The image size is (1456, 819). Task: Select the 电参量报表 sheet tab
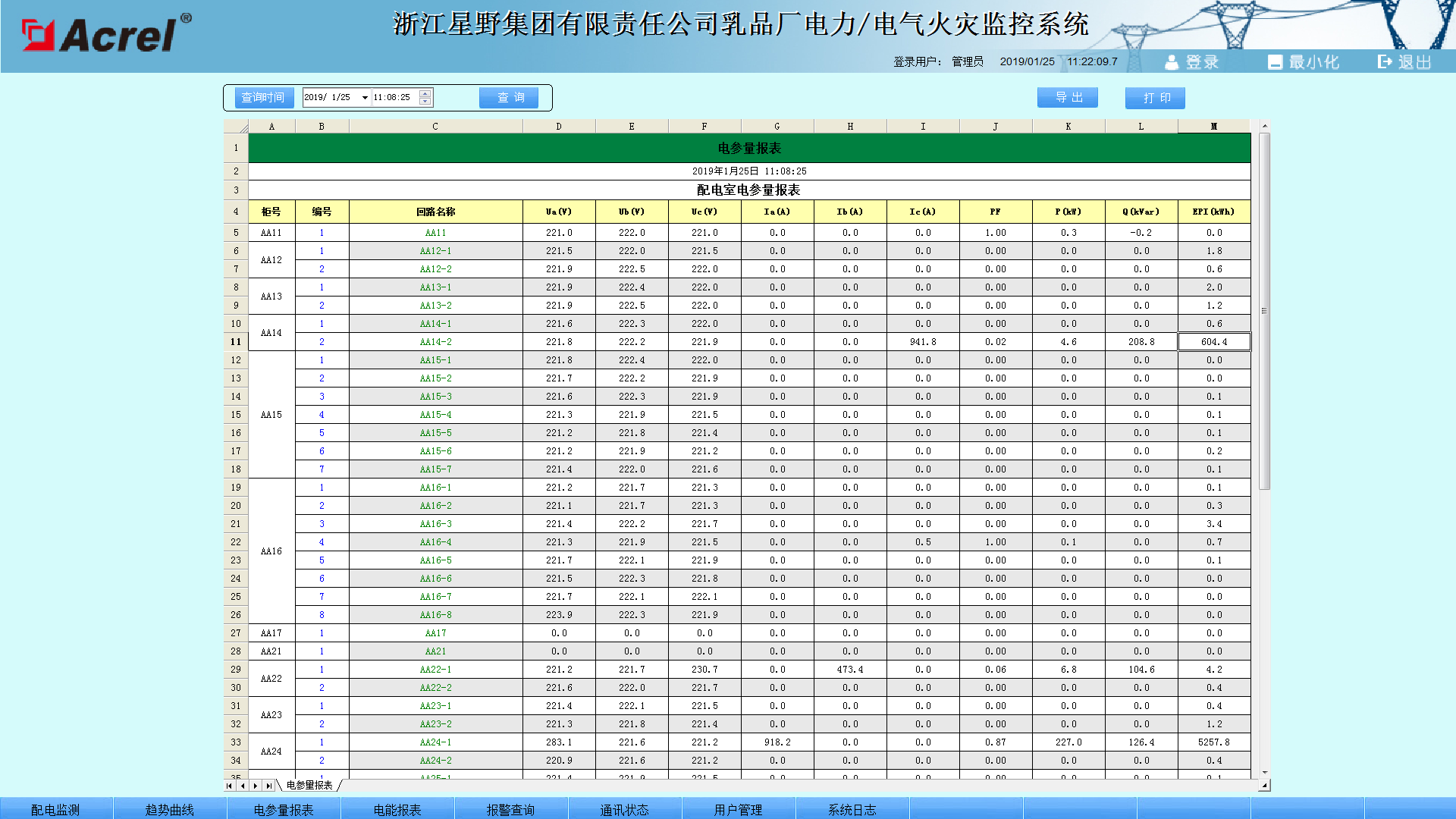tap(310, 786)
